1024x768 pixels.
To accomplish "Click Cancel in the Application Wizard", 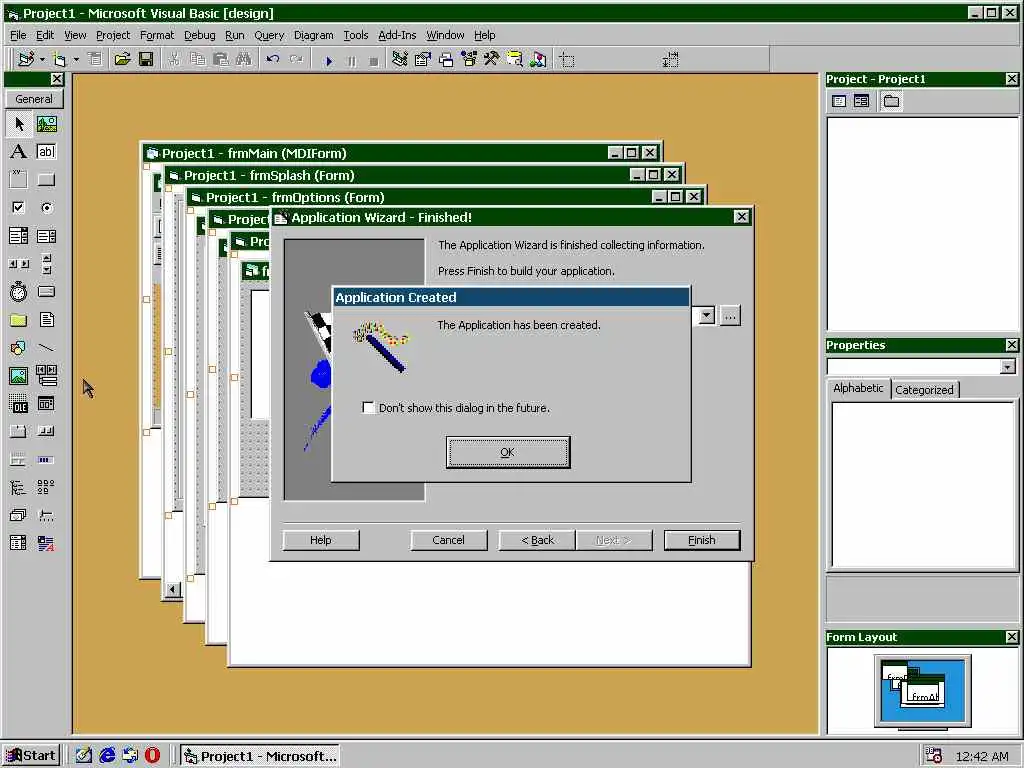I will point(449,540).
